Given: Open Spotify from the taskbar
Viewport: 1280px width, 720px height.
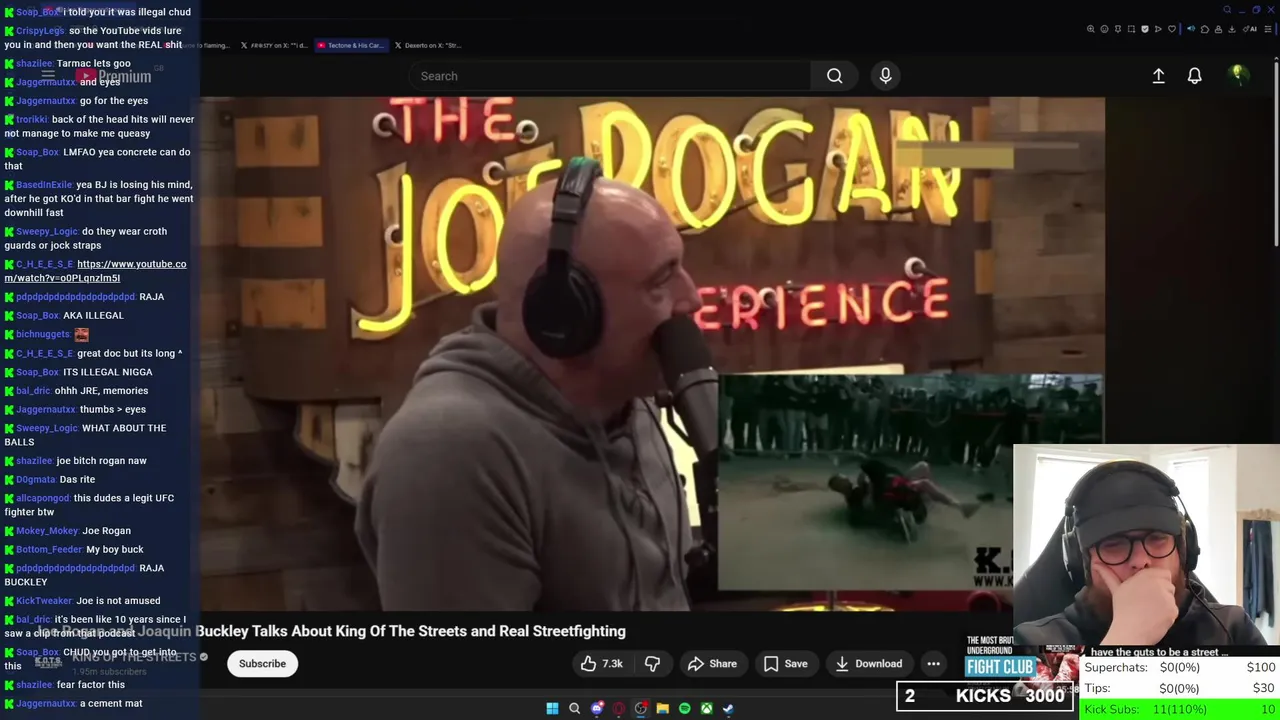Looking at the screenshot, I should [684, 709].
